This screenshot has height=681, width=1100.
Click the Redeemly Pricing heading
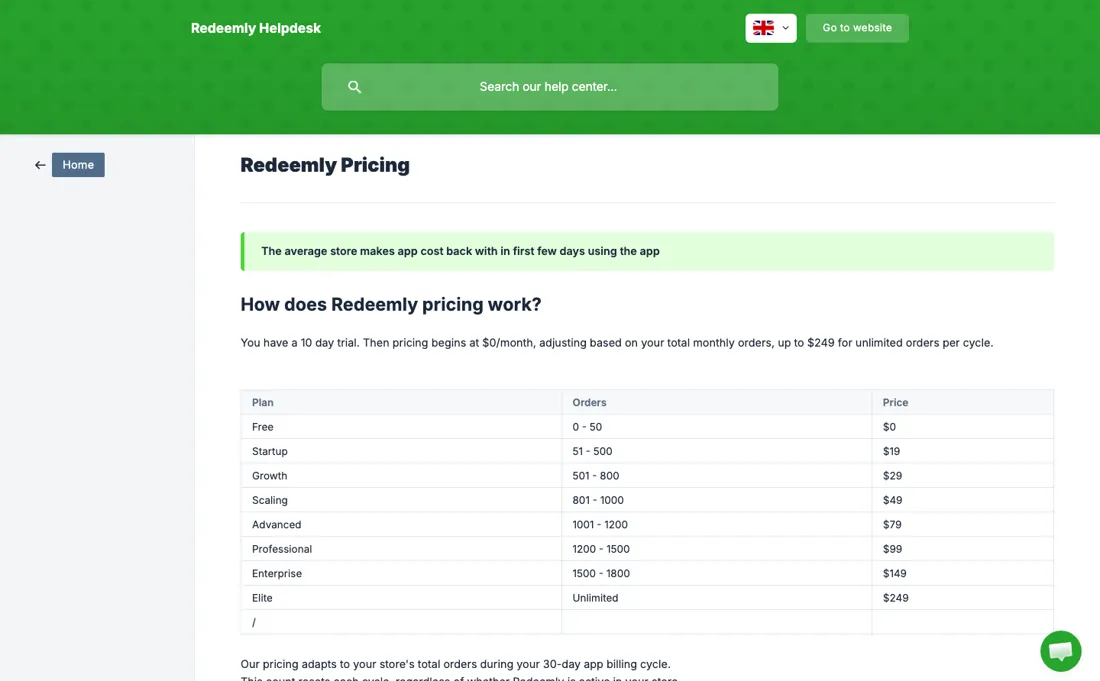coord(325,165)
